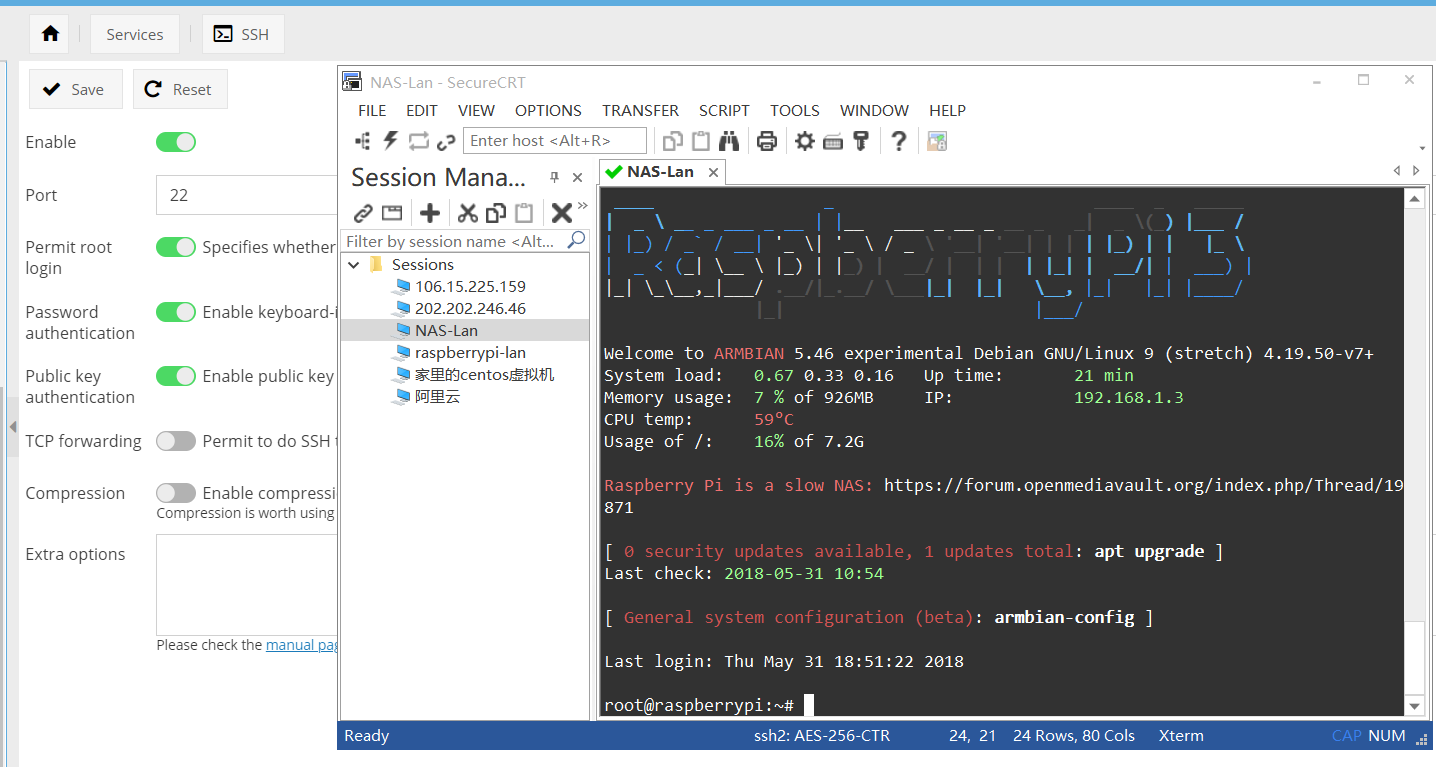Viewport: 1436px width, 767px height.
Task: Click the public key assistant key icon
Action: [x=860, y=141]
